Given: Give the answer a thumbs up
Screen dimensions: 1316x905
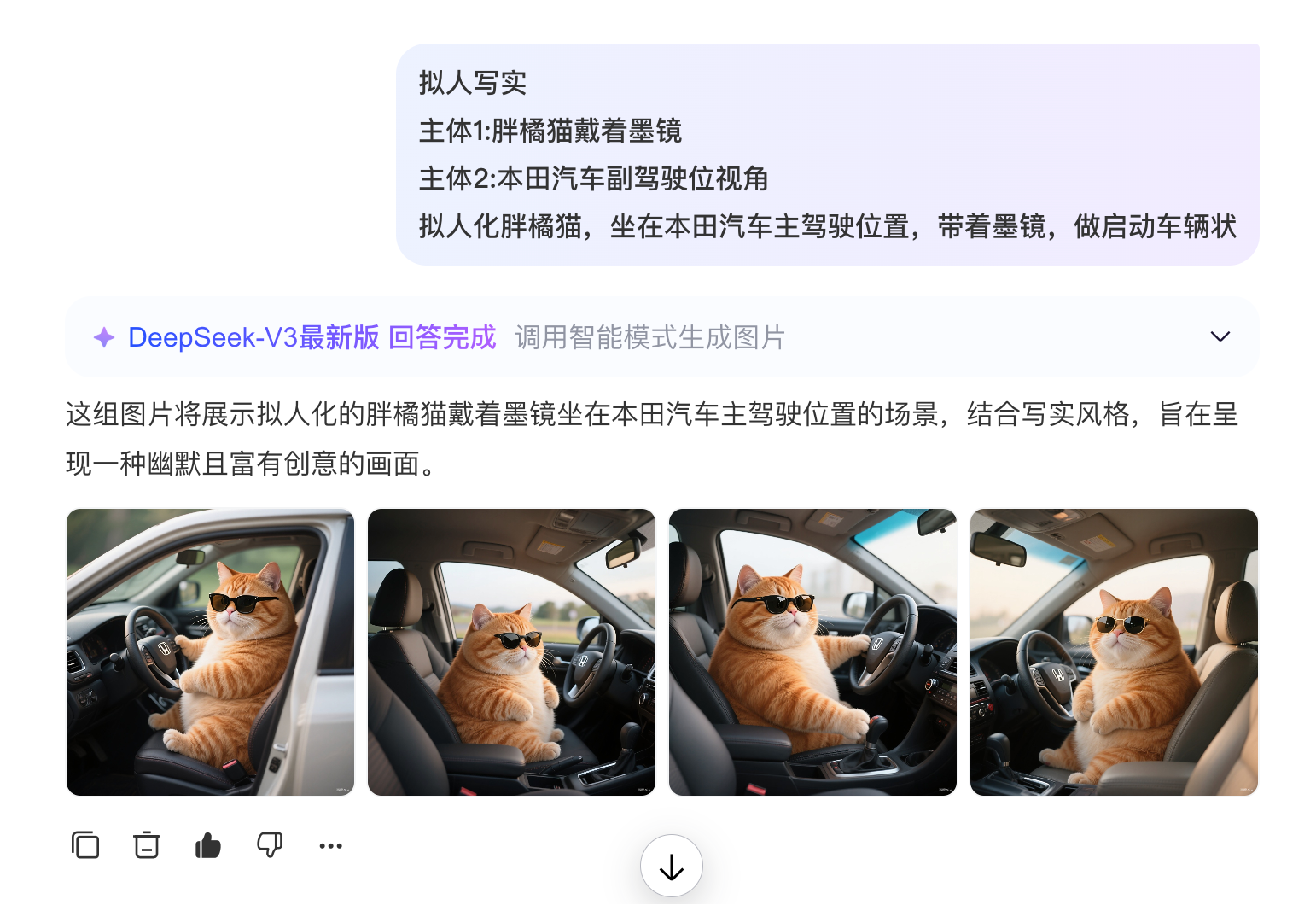Looking at the screenshot, I should [x=208, y=845].
